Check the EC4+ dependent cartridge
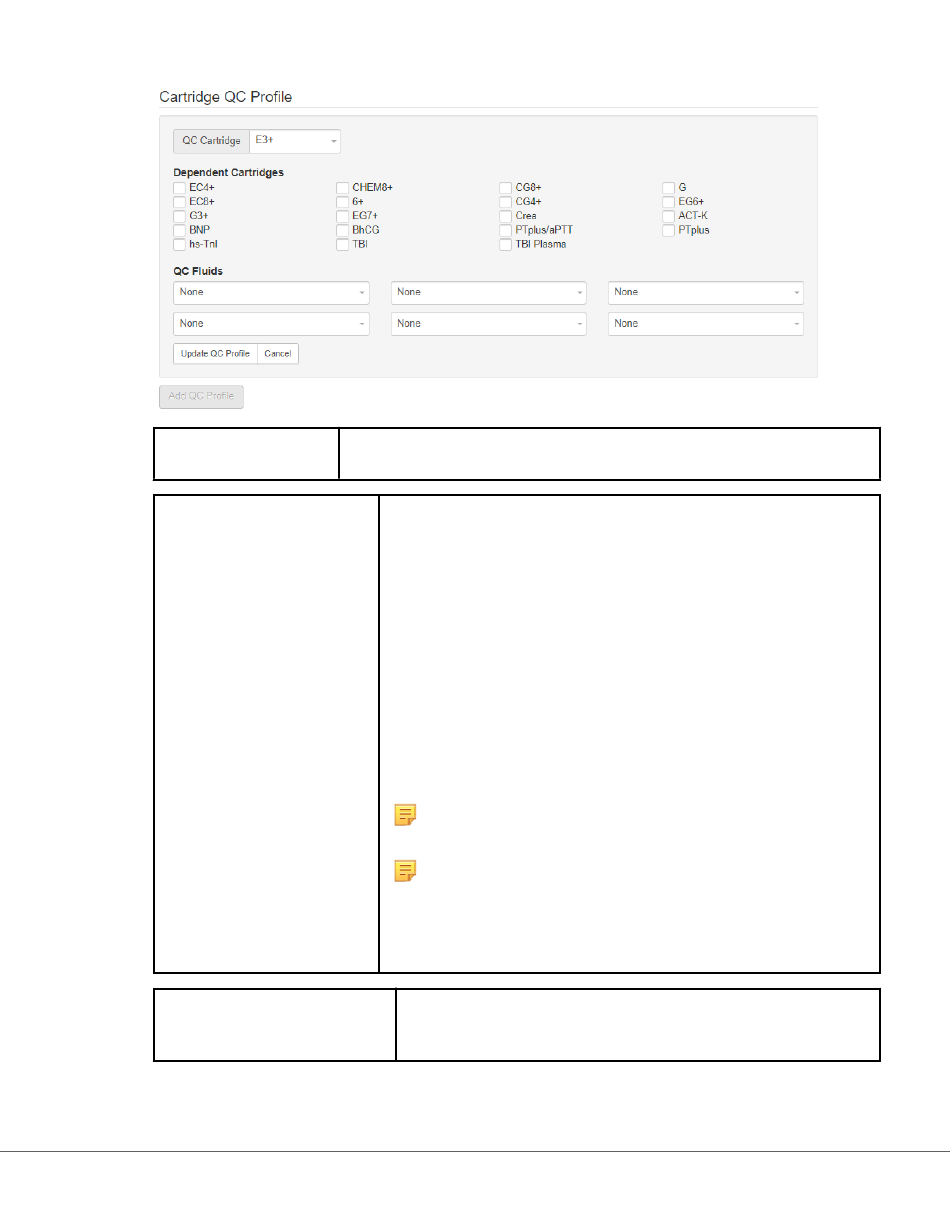 pyautogui.click(x=180, y=187)
